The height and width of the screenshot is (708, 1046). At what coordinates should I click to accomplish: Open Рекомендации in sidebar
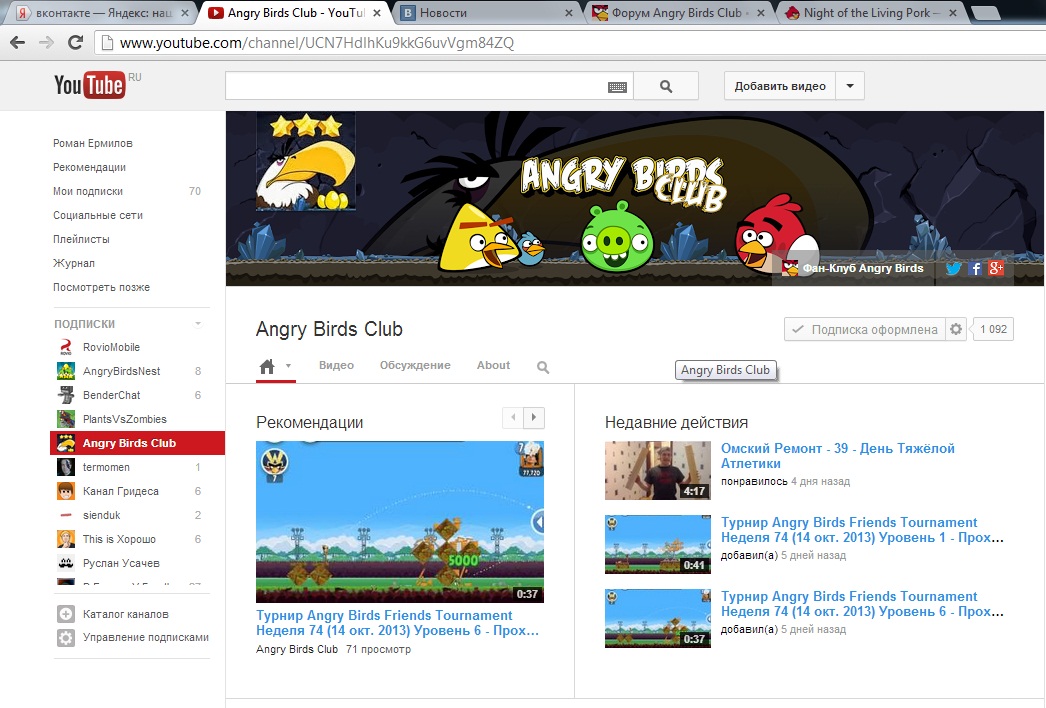tap(89, 167)
